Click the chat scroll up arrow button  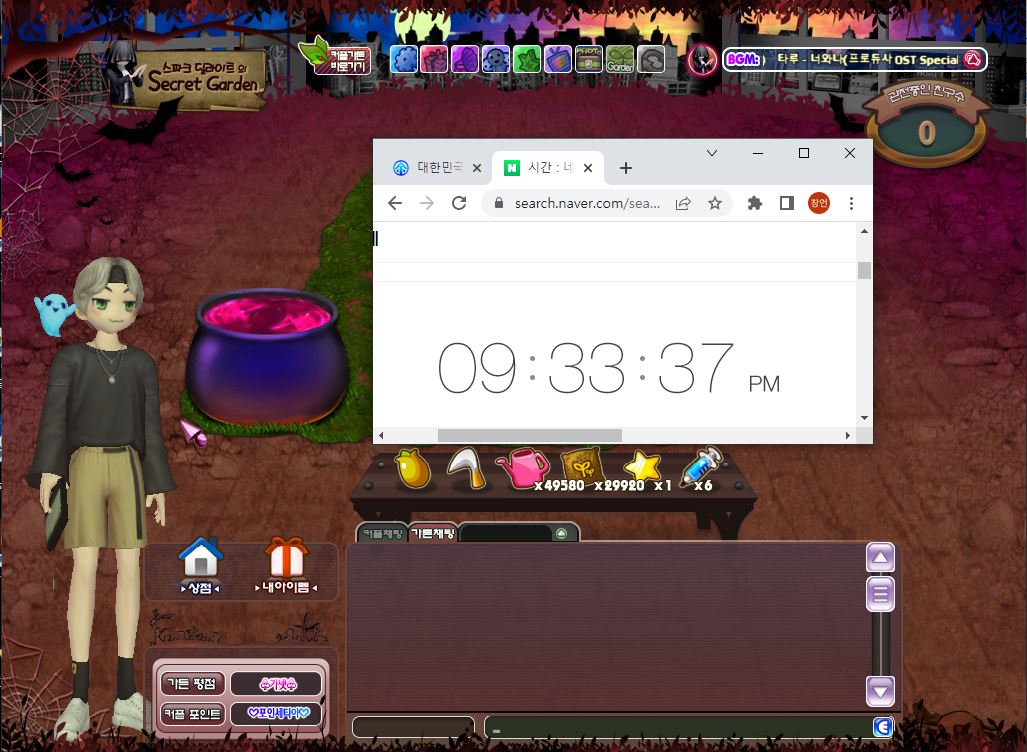coord(880,558)
